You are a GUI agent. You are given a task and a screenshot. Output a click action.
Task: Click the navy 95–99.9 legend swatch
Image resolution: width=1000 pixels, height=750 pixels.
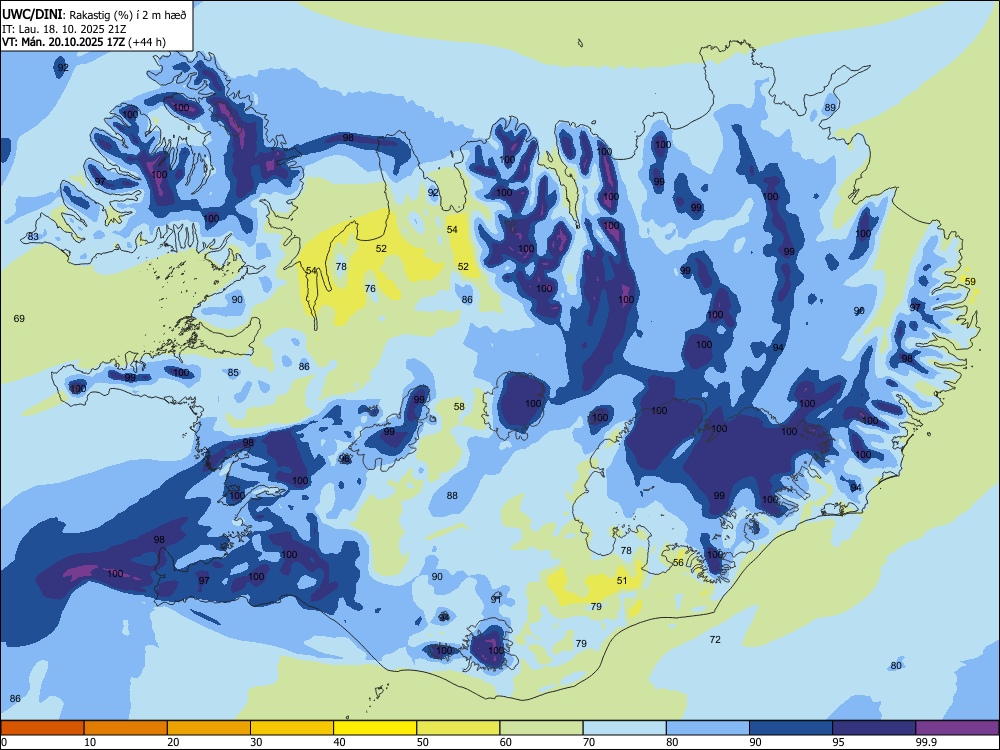tap(874, 728)
